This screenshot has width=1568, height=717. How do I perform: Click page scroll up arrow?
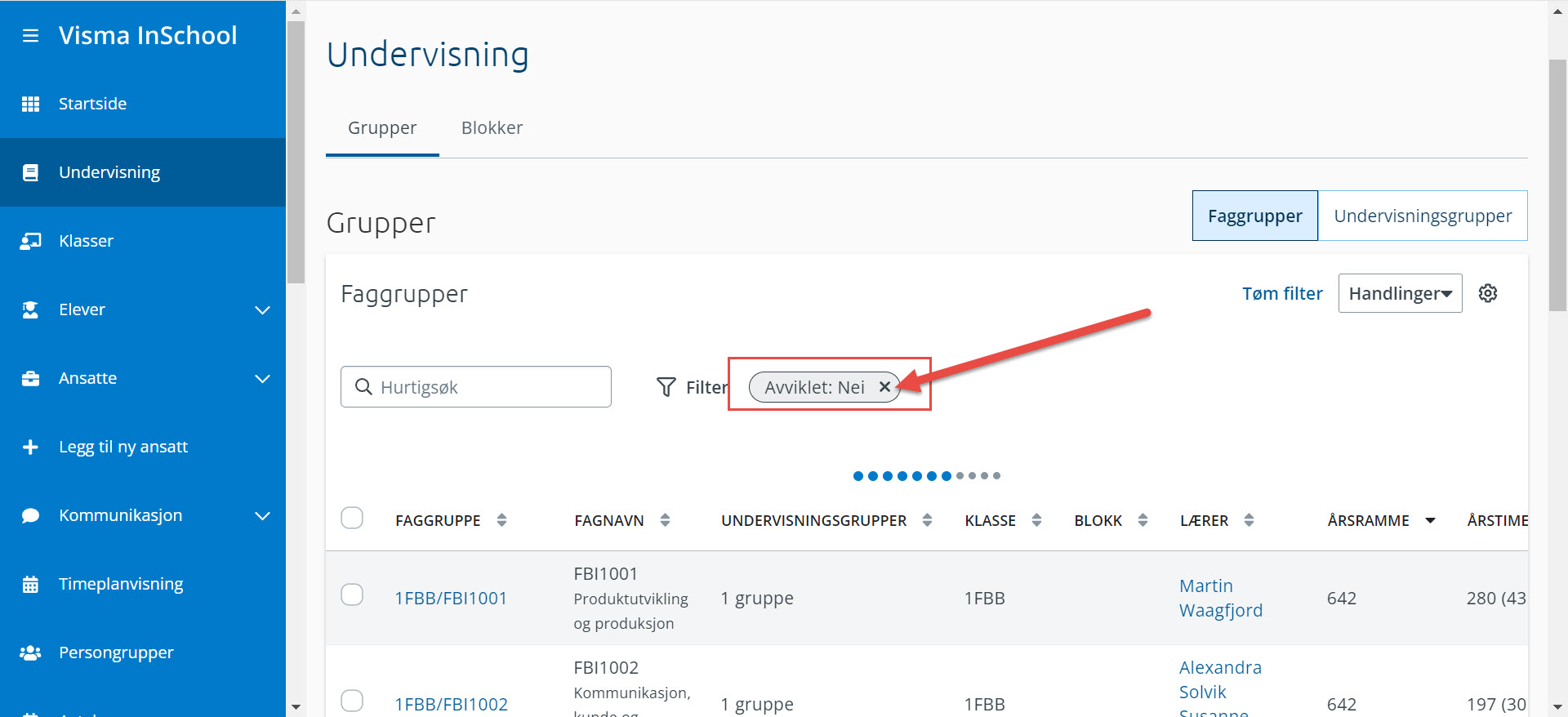[x=1558, y=10]
